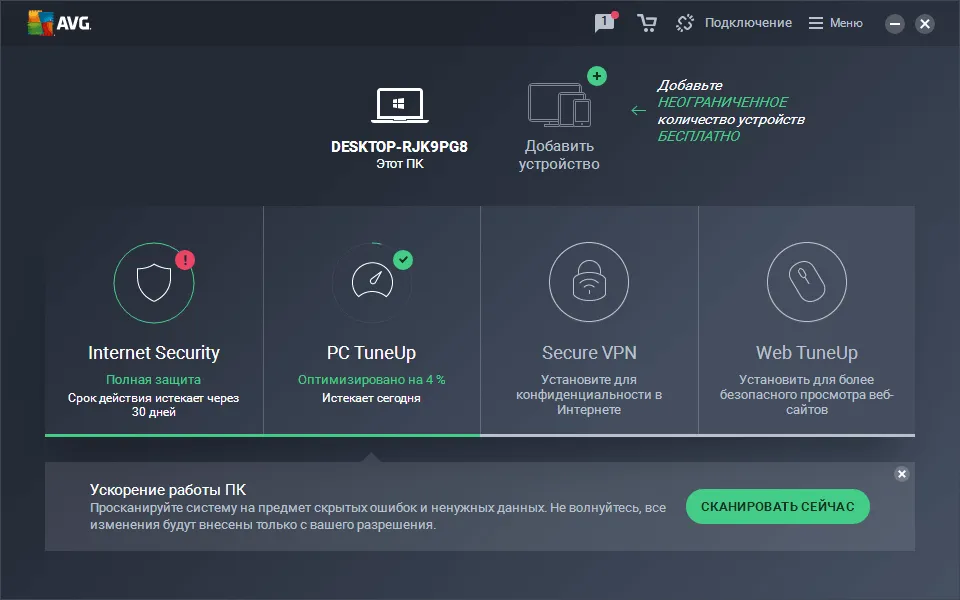Image resolution: width=960 pixels, height=600 pixels.
Task: Open the PC TuneUp tile title
Action: tap(371, 353)
